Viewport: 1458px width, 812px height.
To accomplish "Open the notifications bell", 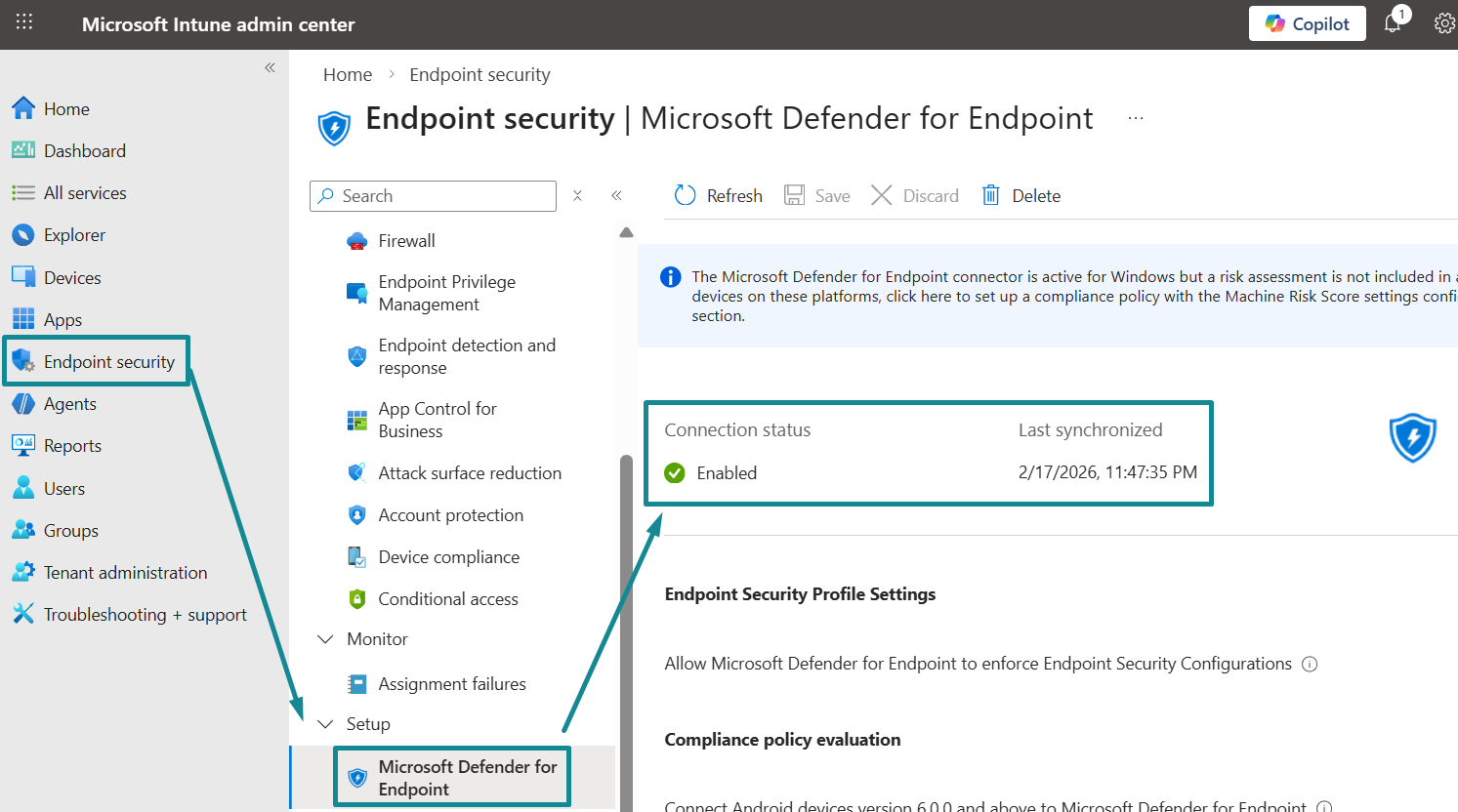I will [1393, 23].
